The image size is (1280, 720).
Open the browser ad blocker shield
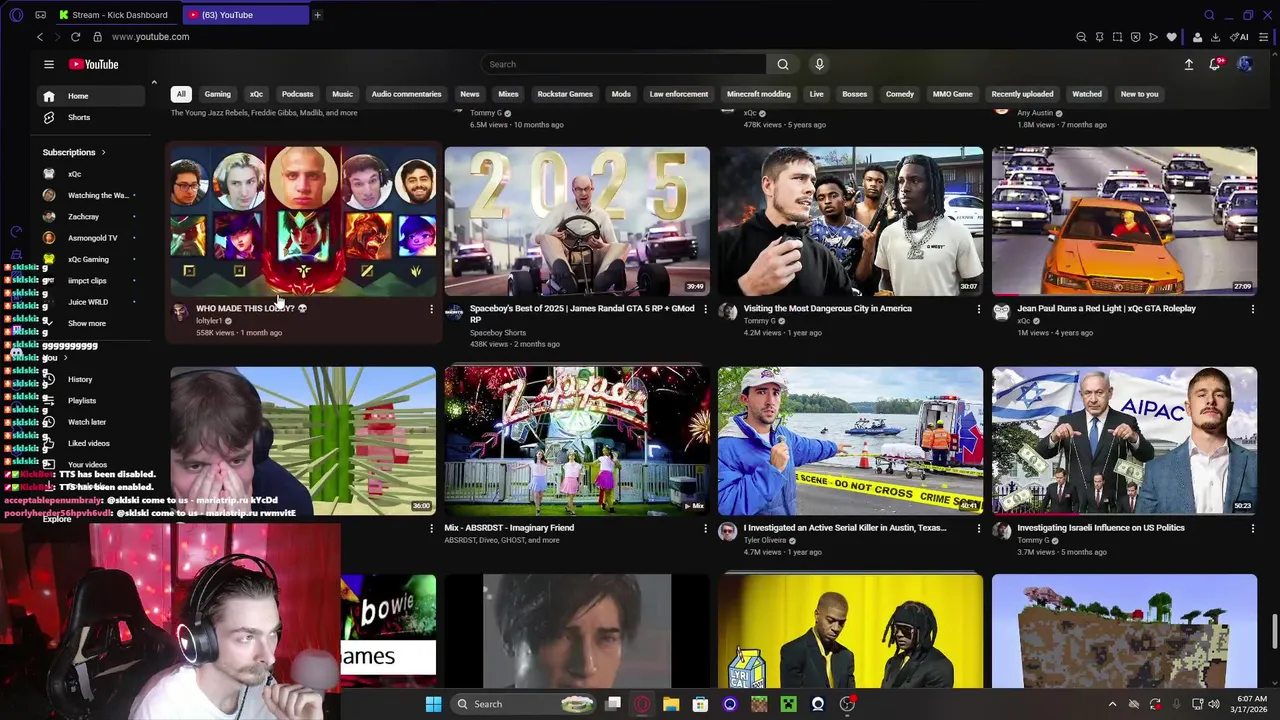pyautogui.click(x=1135, y=37)
